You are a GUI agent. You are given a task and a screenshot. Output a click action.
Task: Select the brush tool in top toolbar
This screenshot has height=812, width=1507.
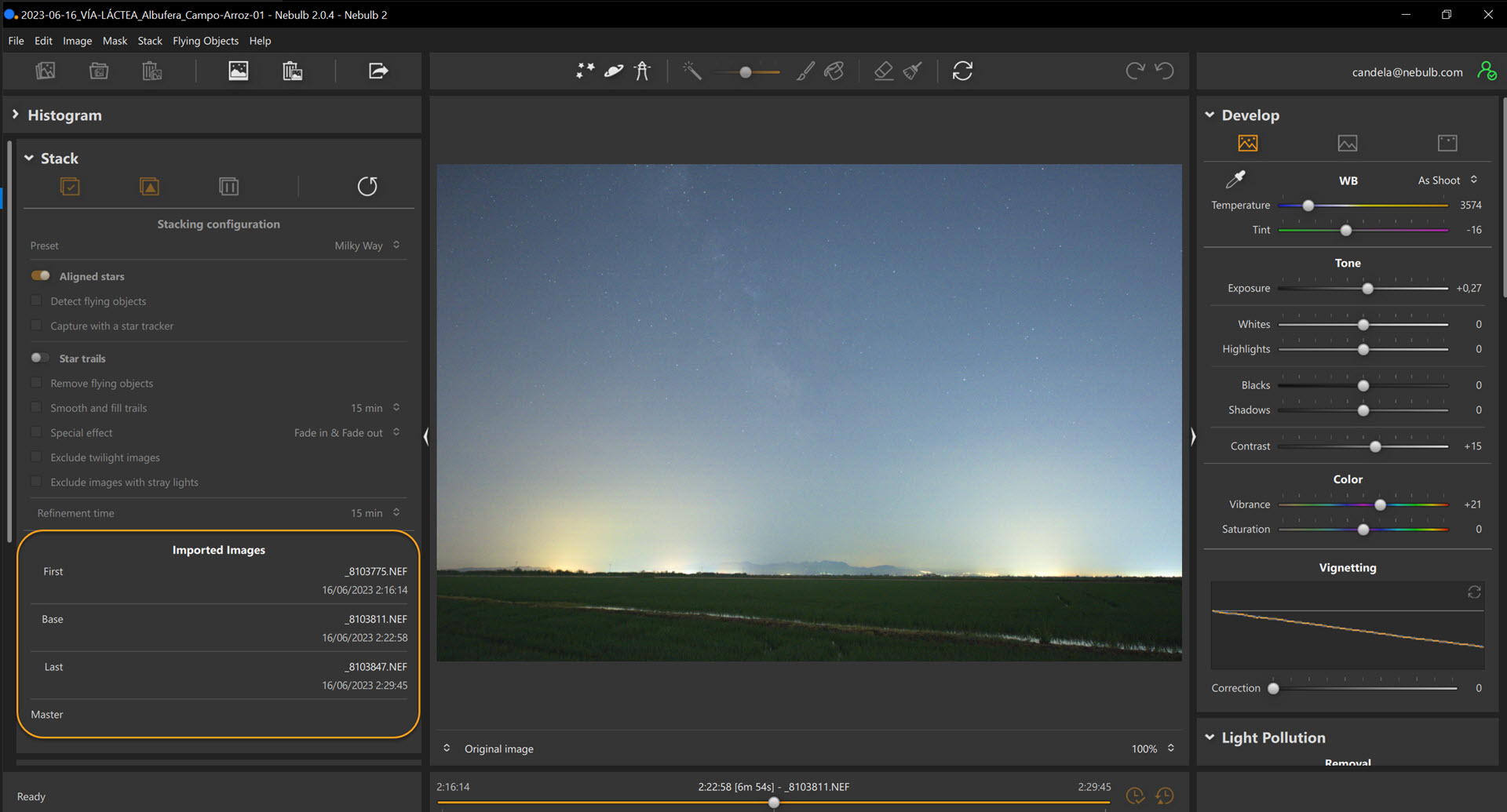click(805, 71)
